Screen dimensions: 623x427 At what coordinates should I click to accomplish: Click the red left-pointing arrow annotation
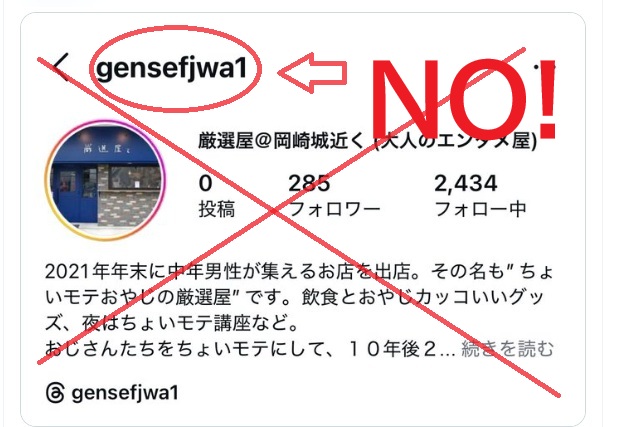tap(312, 73)
